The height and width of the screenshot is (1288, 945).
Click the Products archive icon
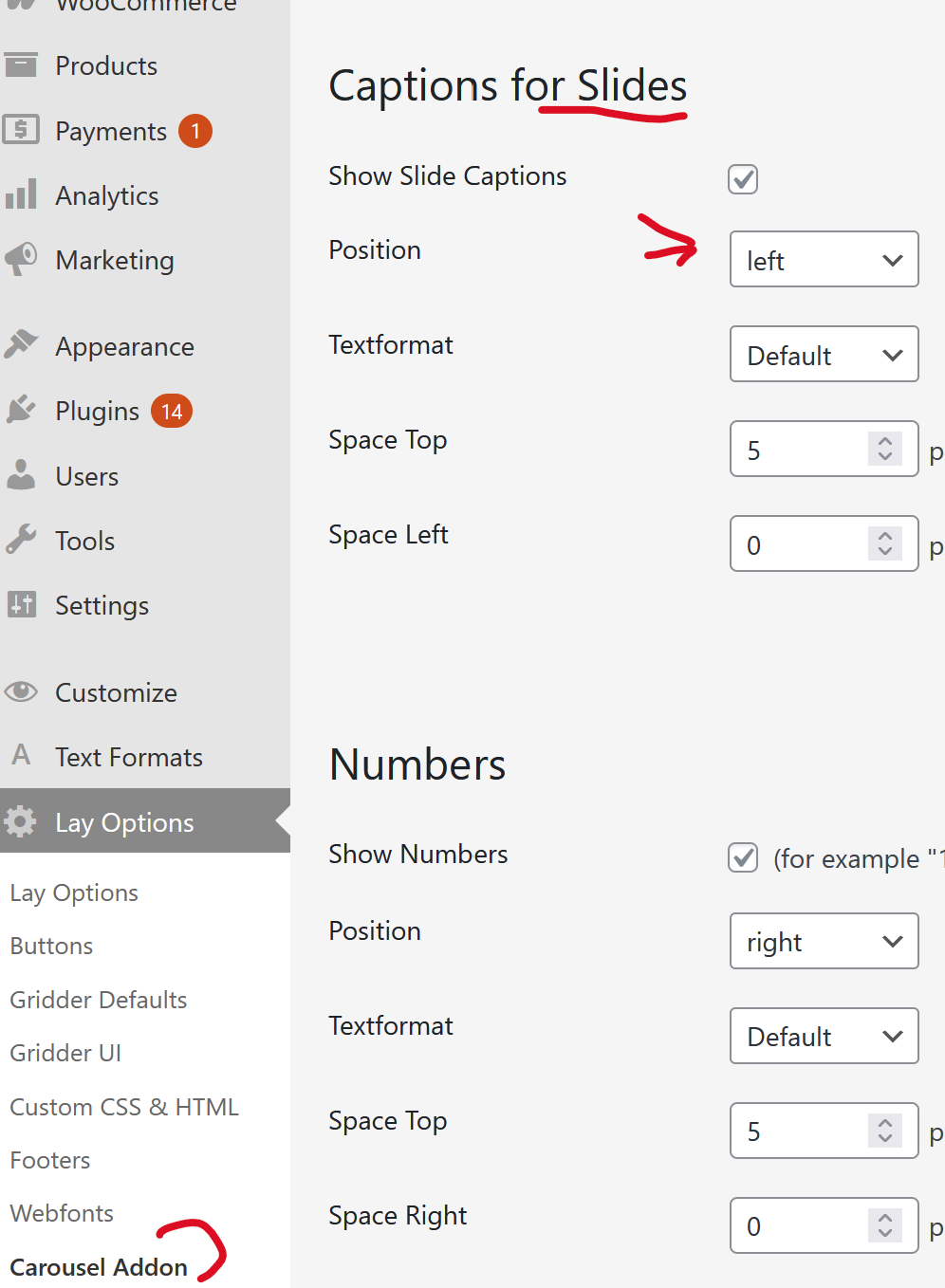coord(21,64)
